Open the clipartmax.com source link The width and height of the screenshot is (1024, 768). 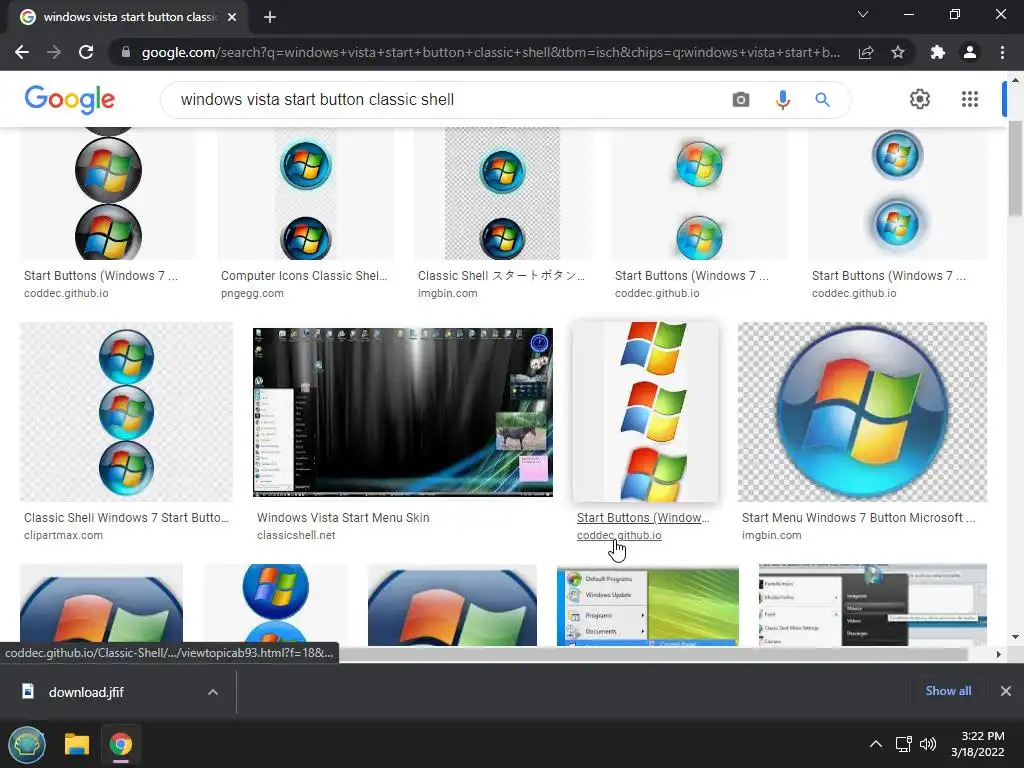coord(63,536)
